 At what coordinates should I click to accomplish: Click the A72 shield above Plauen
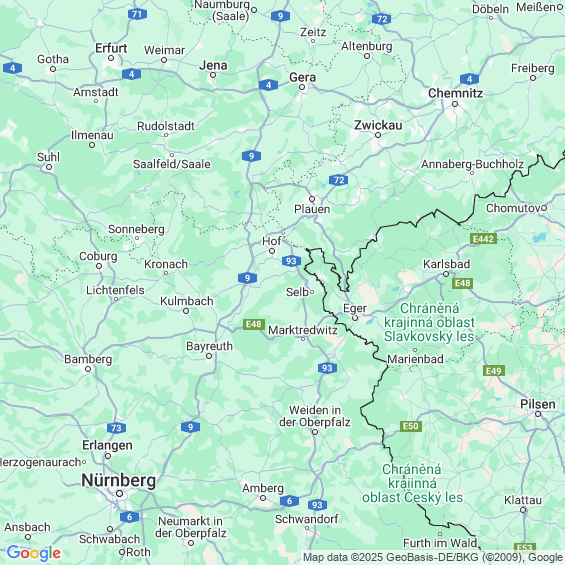(x=338, y=180)
